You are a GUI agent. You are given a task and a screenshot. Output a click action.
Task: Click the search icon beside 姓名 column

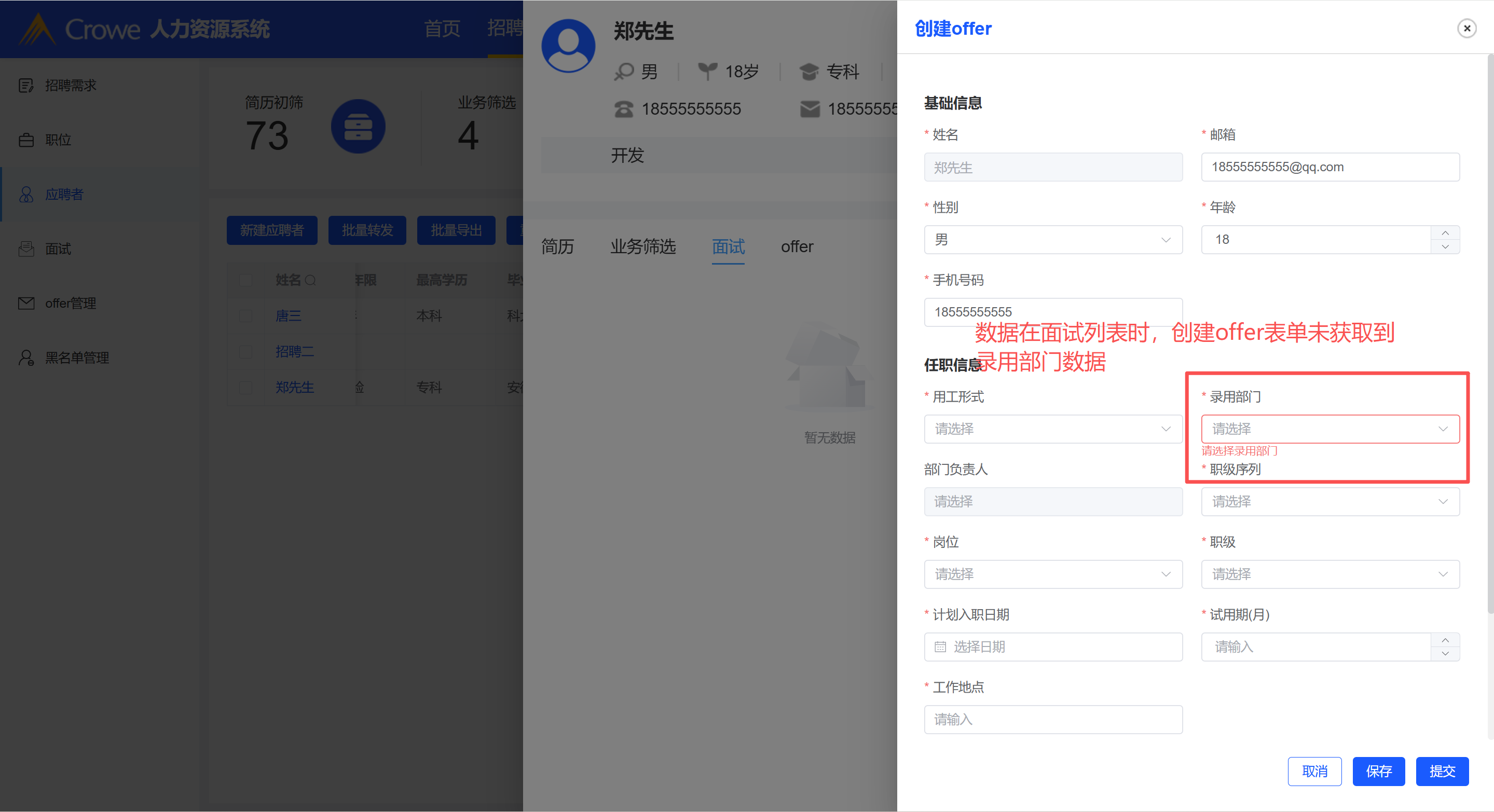click(310, 280)
